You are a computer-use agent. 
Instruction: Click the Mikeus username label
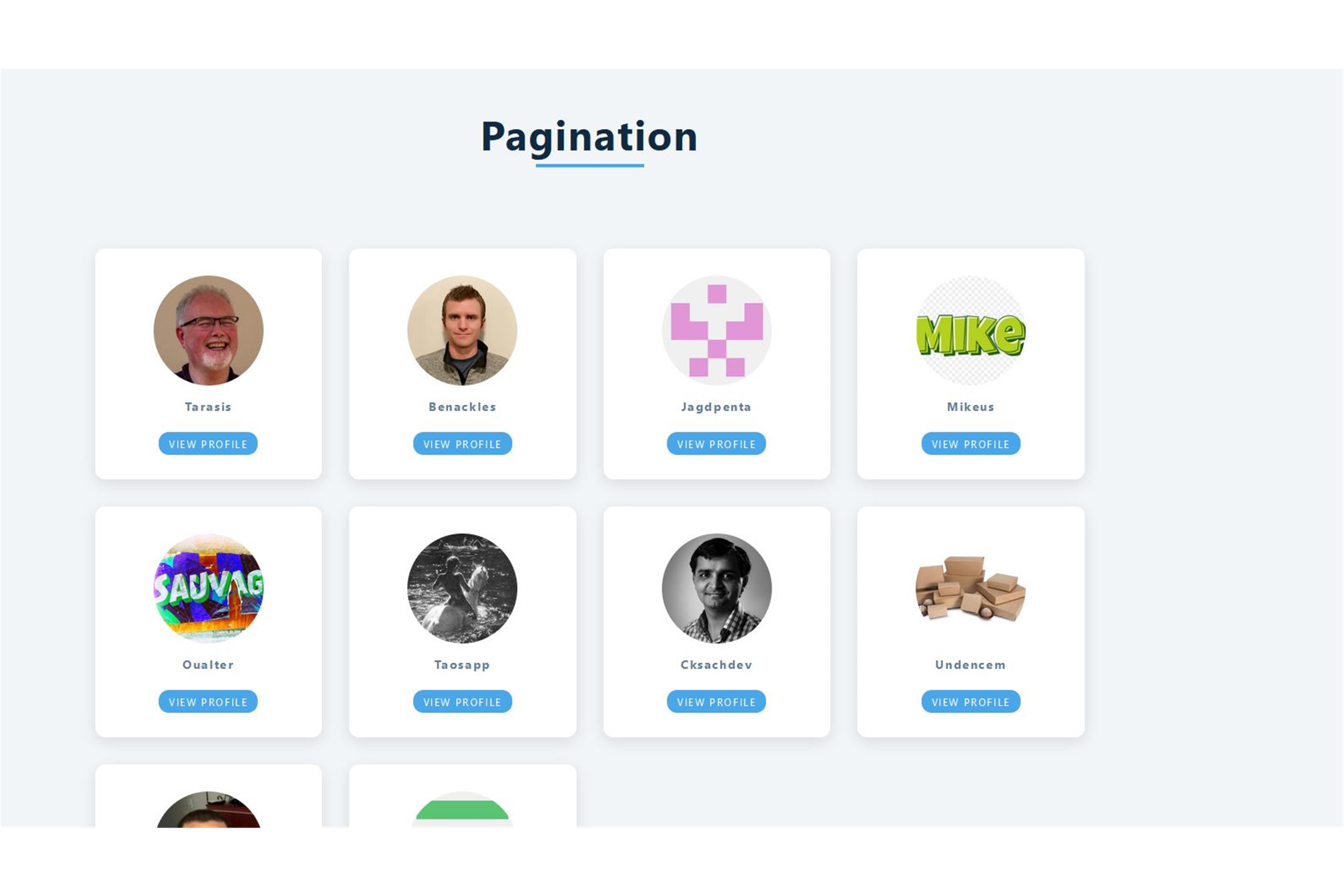click(970, 407)
